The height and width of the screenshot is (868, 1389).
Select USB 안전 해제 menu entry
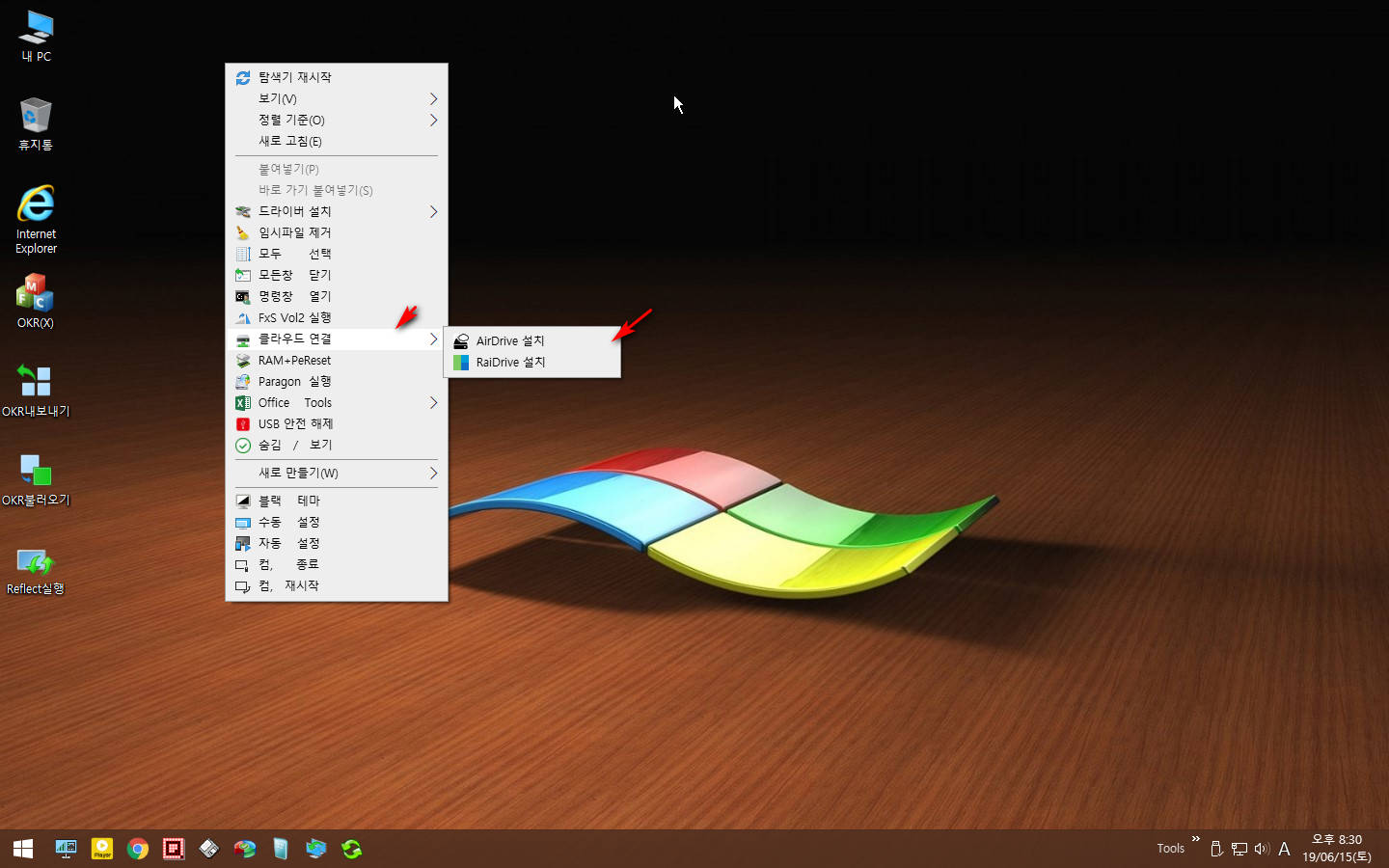(337, 423)
